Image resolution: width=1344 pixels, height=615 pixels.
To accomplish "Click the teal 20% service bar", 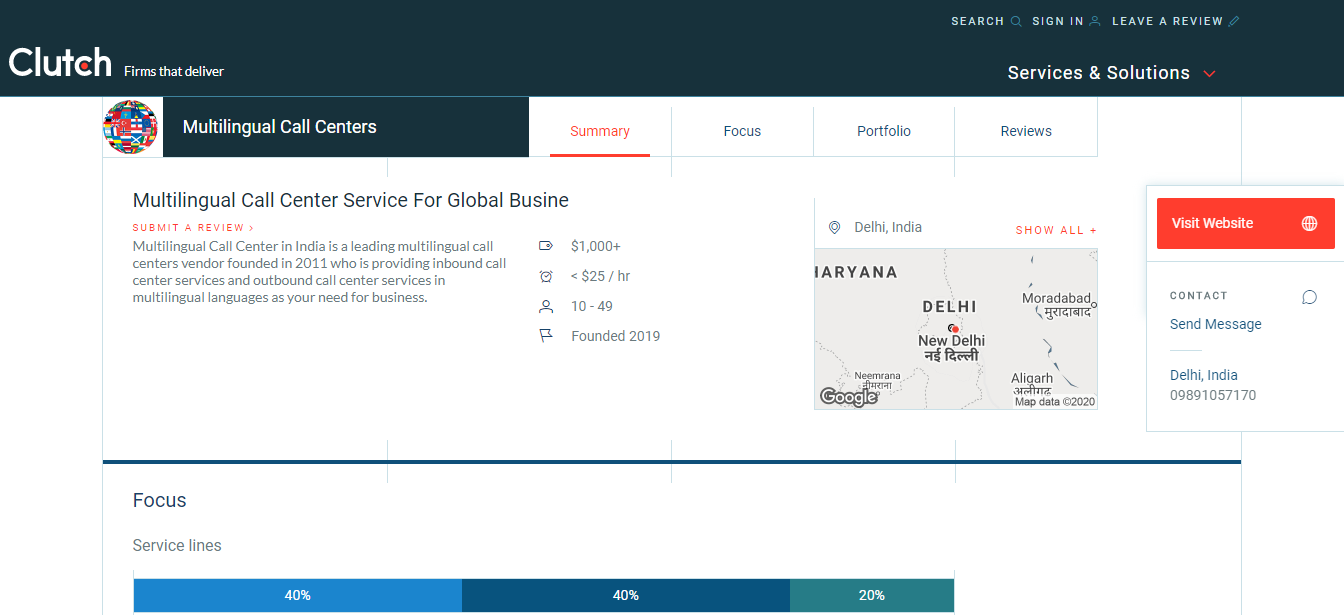I will (x=871, y=595).
